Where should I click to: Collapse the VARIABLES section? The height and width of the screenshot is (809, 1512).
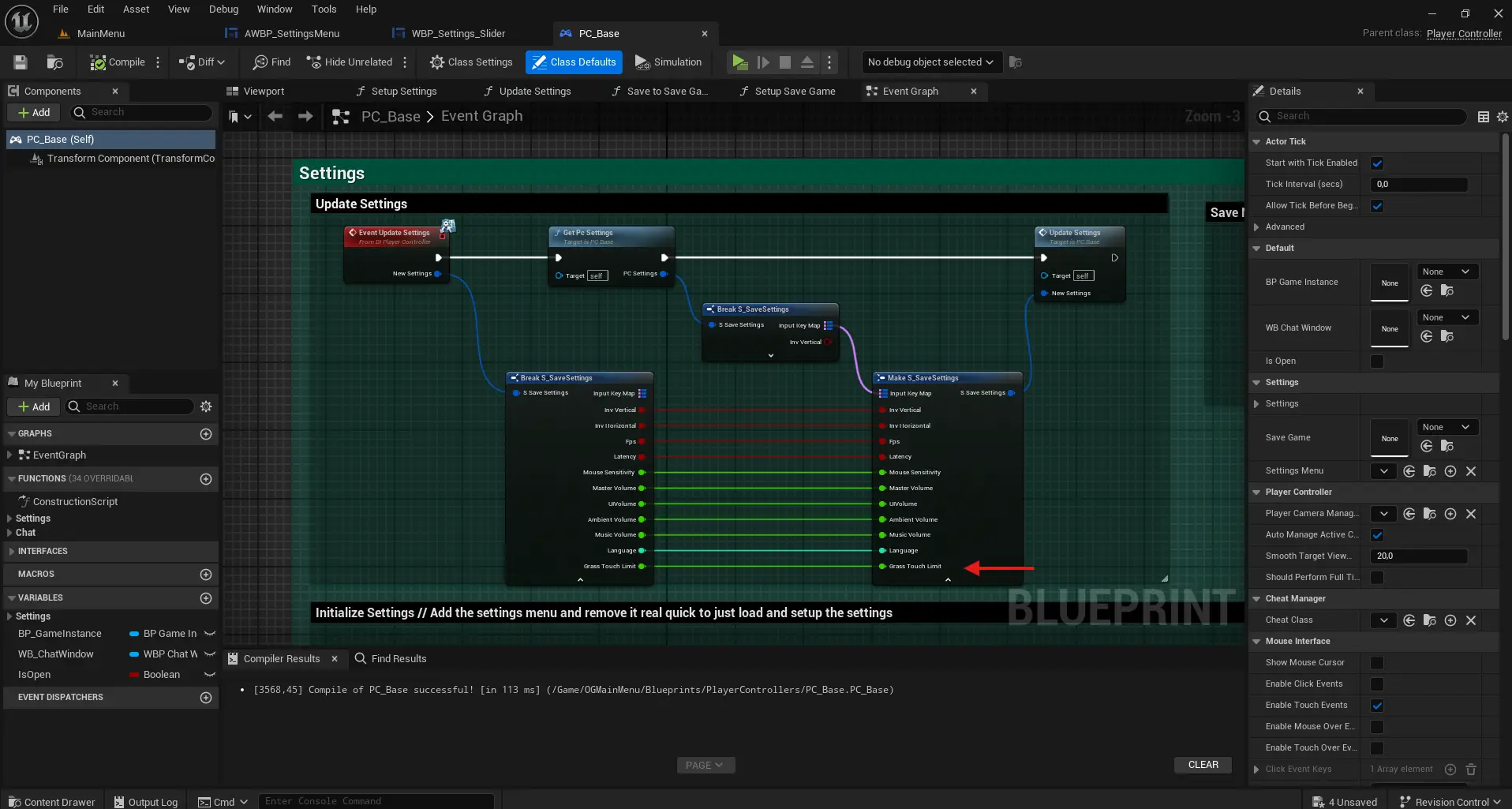tap(12, 598)
